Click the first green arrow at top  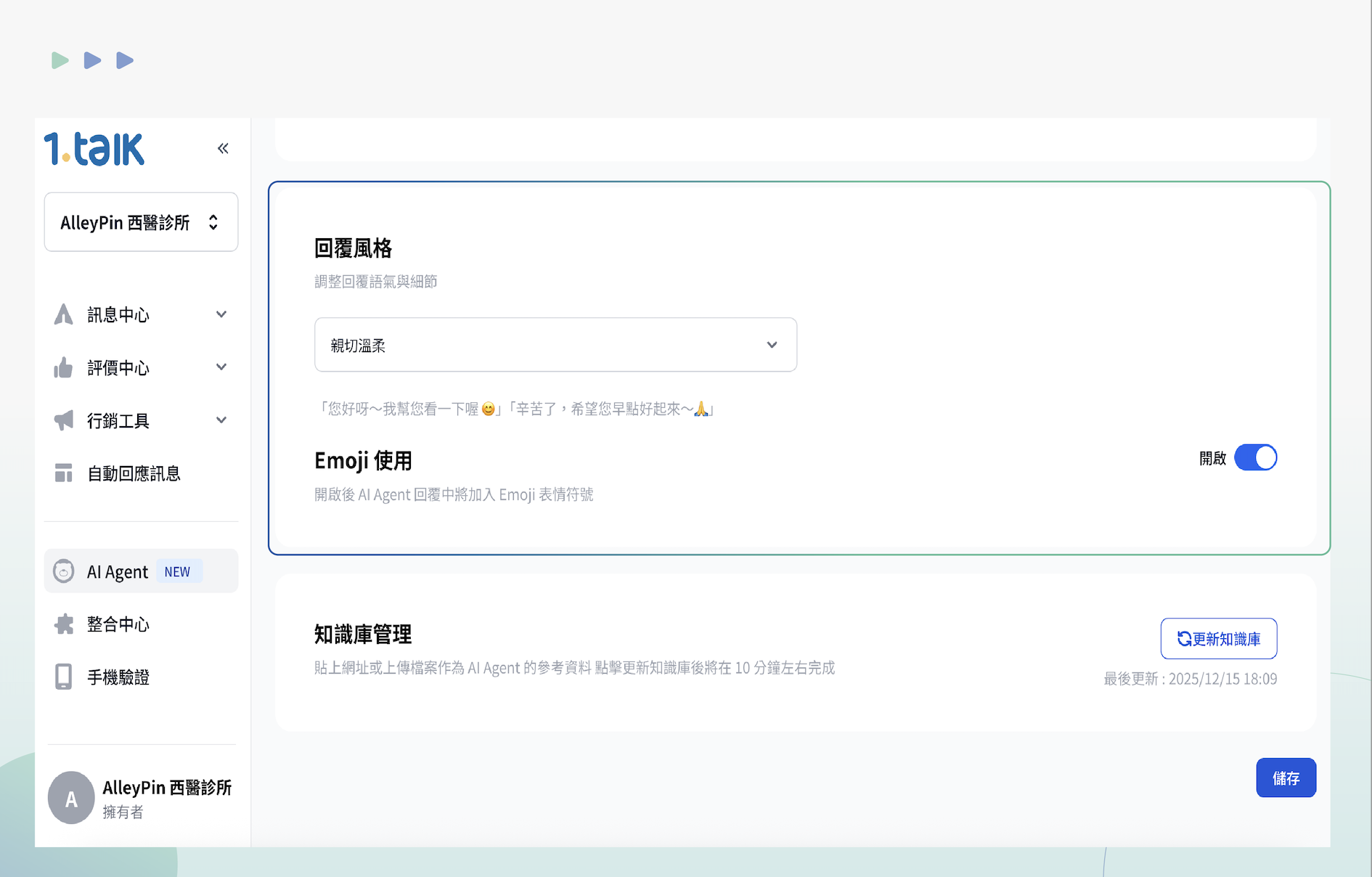60,60
